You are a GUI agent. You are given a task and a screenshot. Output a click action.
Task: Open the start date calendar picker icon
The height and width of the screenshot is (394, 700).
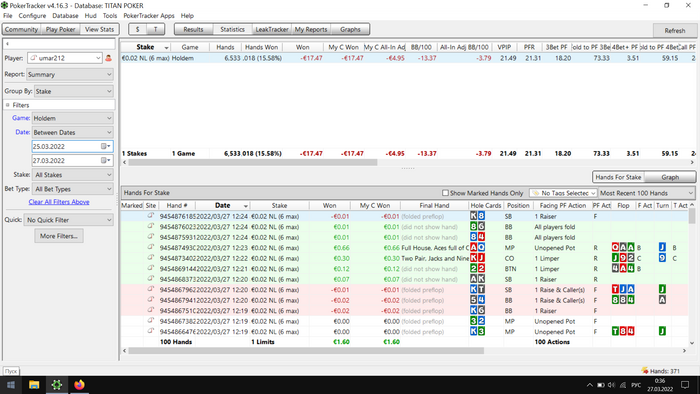coord(105,146)
